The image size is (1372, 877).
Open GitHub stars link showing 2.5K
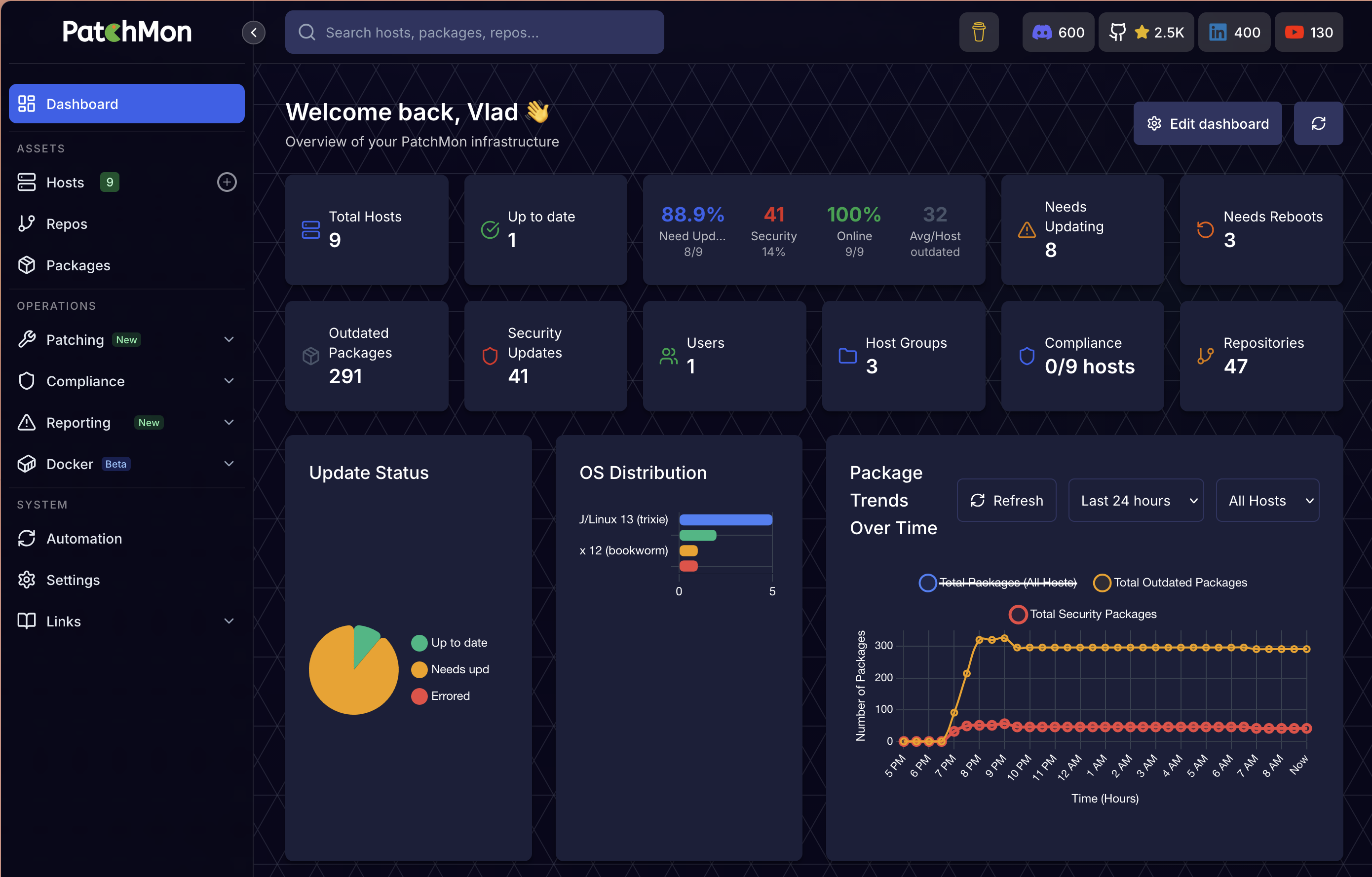pyautogui.click(x=1146, y=32)
